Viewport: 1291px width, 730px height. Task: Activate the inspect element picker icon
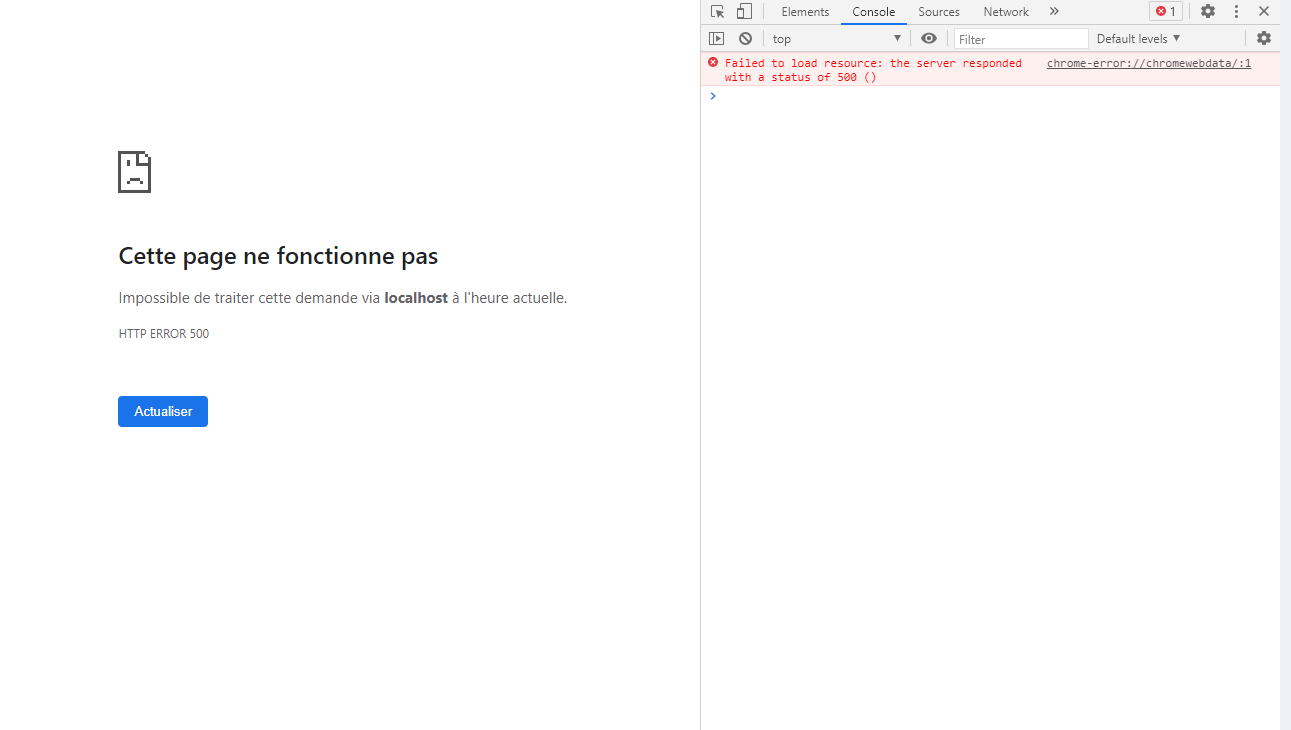tap(717, 12)
